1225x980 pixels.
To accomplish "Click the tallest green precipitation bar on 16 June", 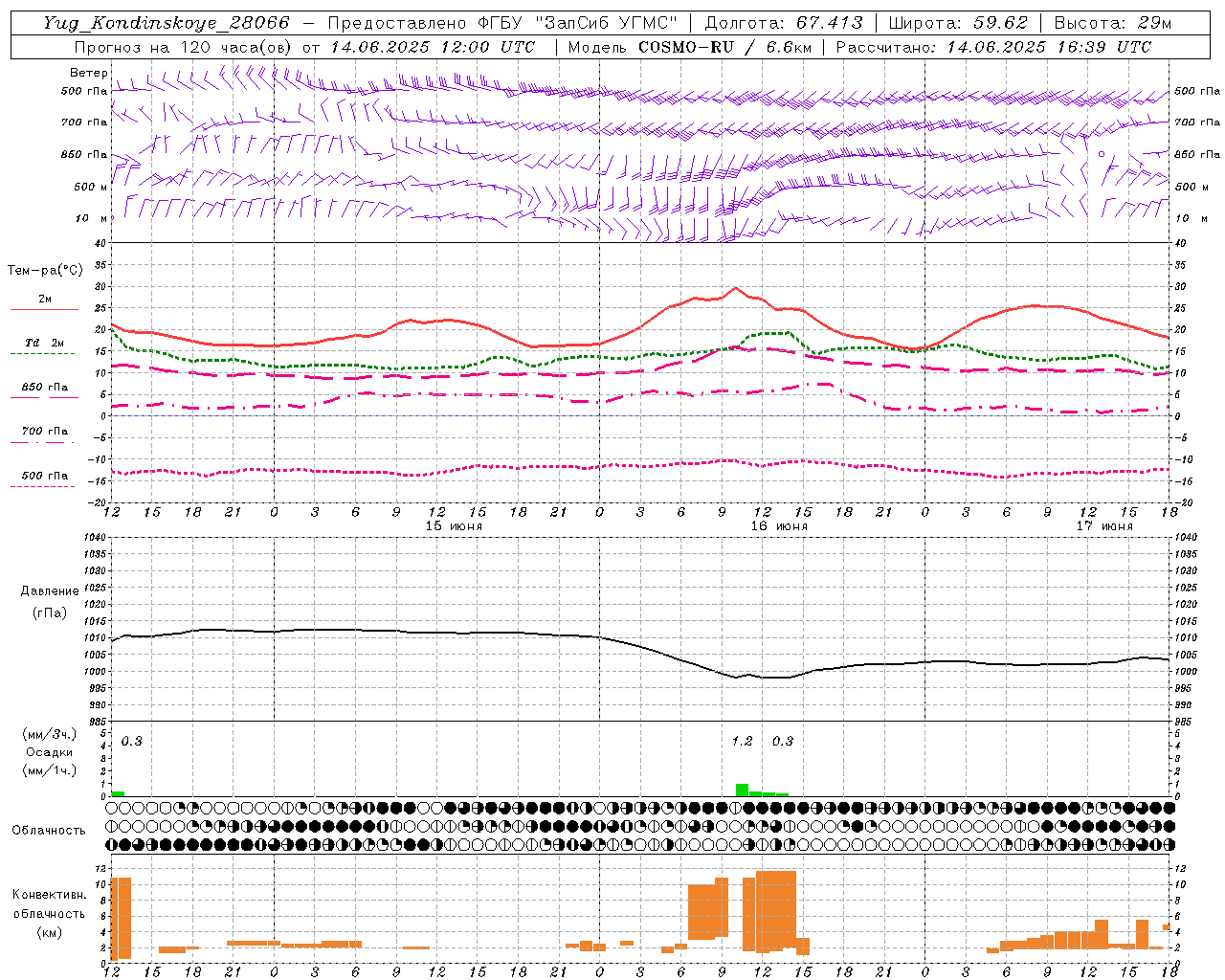I will [742, 790].
